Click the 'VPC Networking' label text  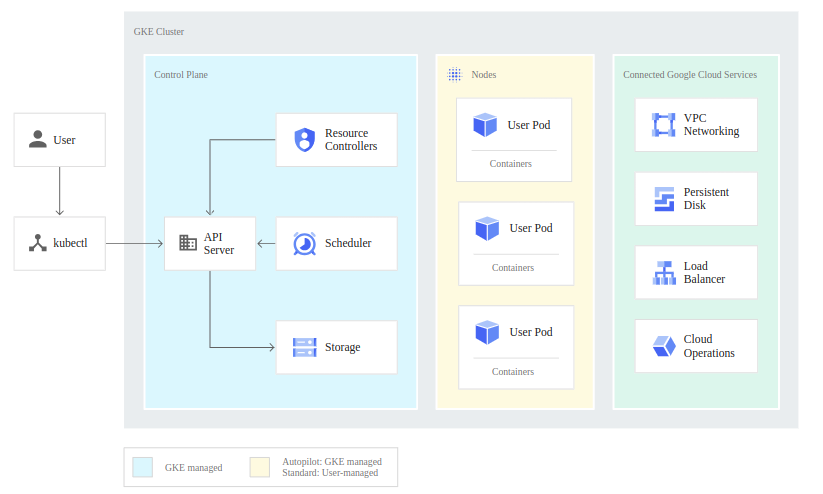point(711,125)
